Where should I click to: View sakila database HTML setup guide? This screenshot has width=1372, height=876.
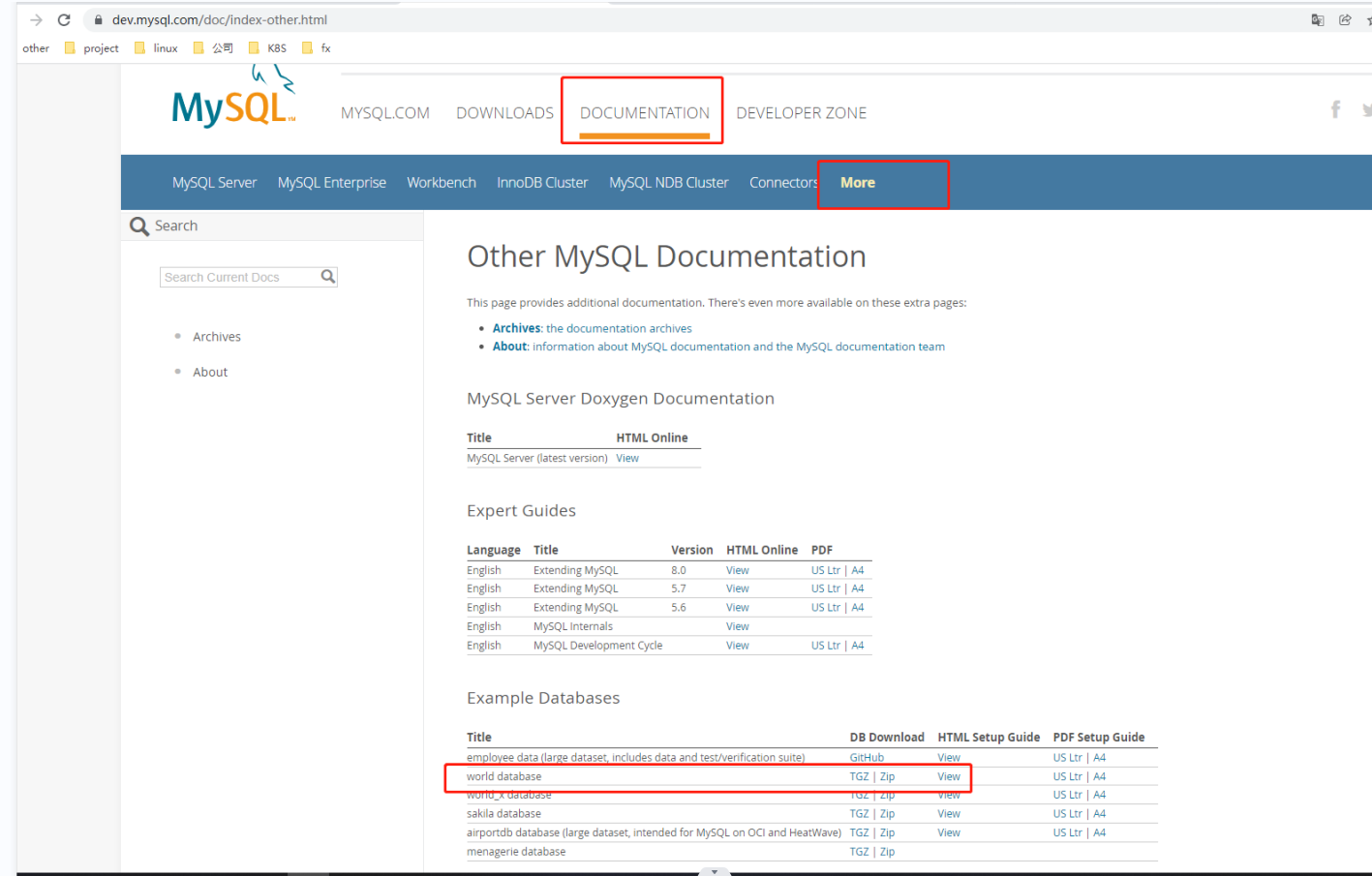949,814
